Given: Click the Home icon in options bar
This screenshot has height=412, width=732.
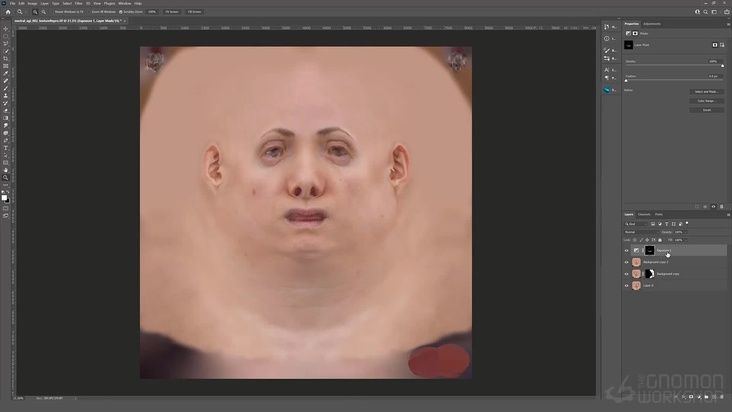Looking at the screenshot, I should (x=8, y=12).
